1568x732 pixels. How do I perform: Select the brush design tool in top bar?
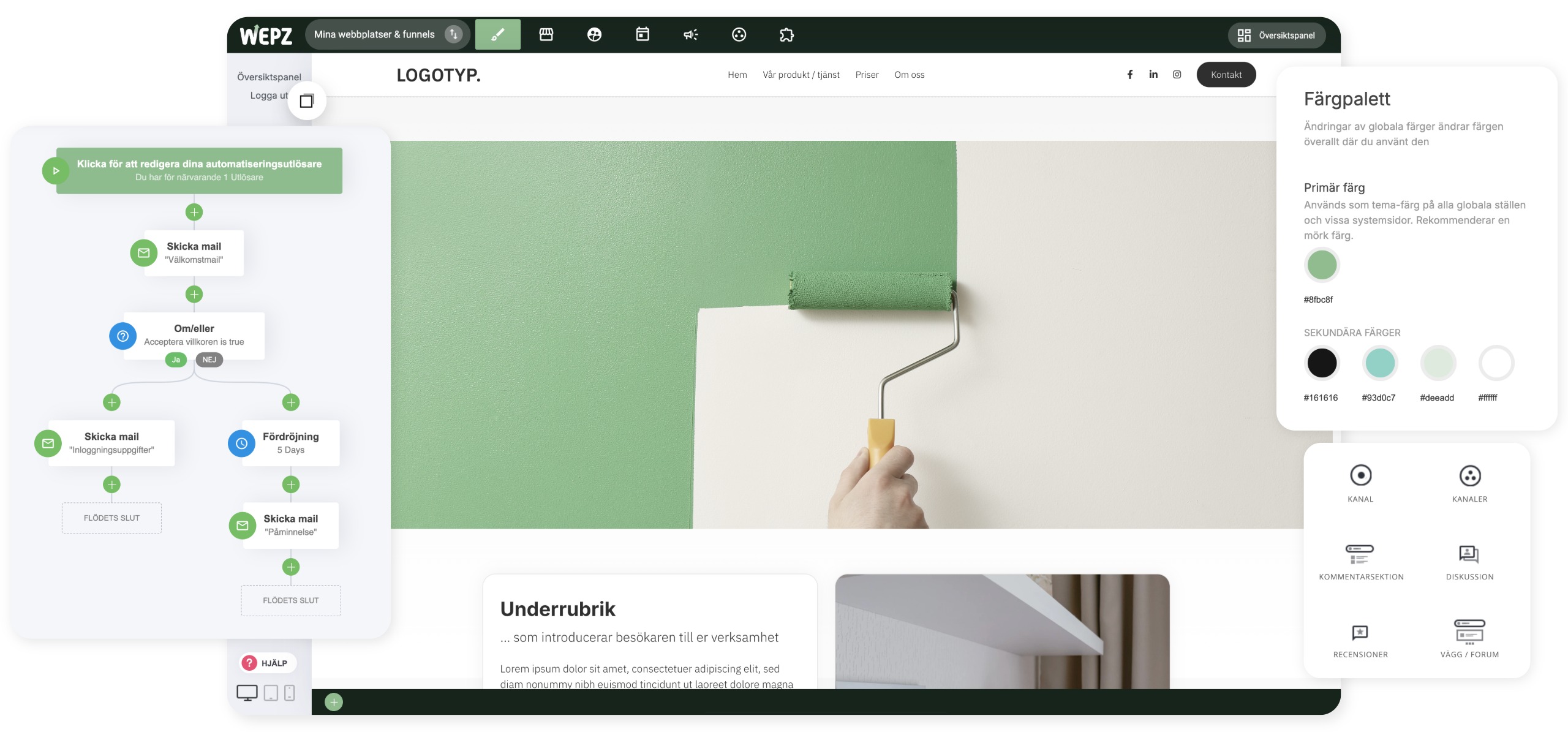[x=497, y=34]
